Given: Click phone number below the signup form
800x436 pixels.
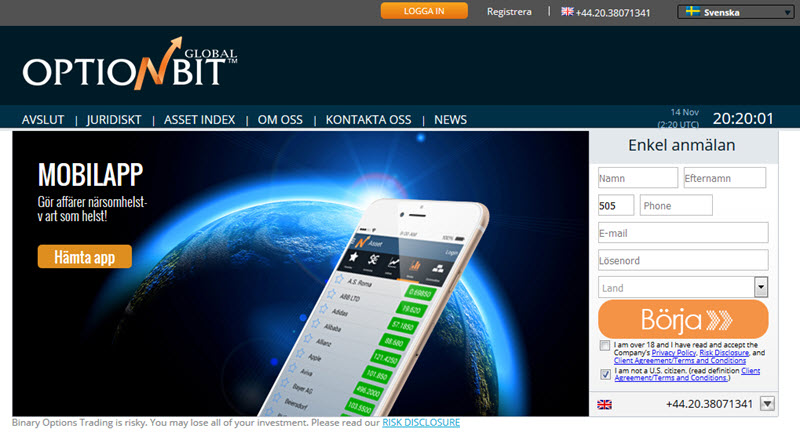Looking at the screenshot, I should point(709,404).
